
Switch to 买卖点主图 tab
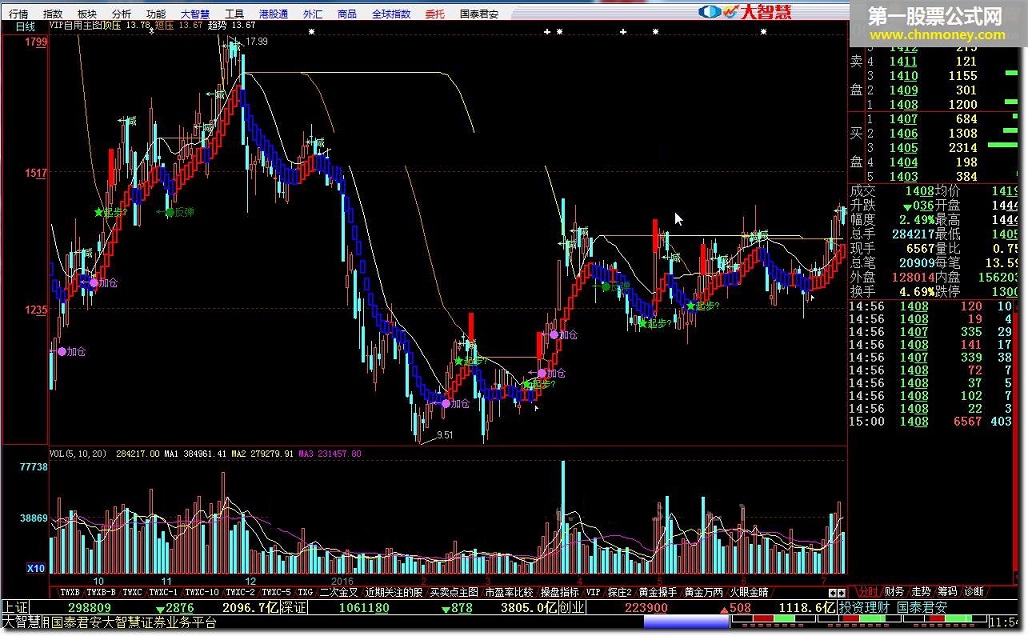(x=454, y=592)
